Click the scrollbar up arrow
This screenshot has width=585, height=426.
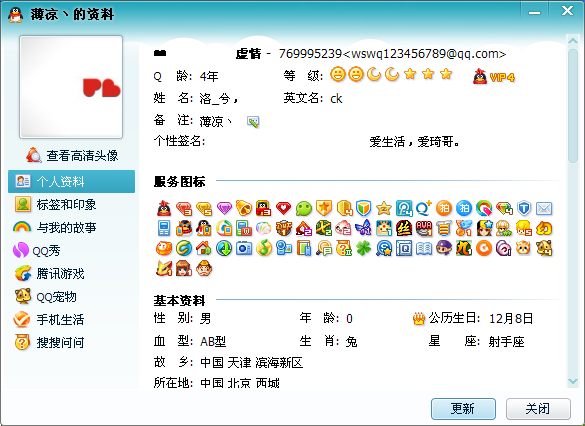(573, 40)
